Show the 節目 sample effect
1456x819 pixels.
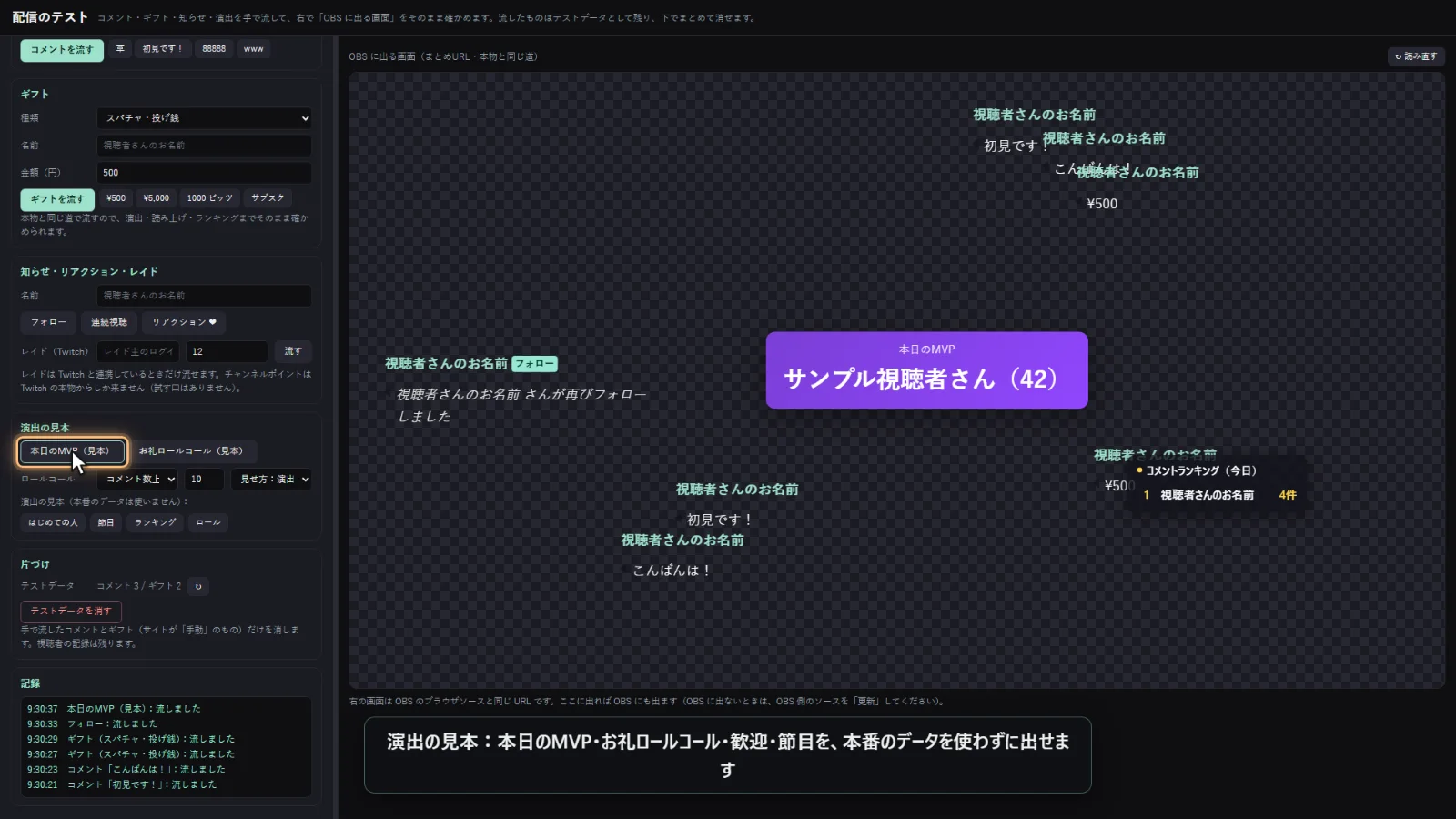pos(106,522)
